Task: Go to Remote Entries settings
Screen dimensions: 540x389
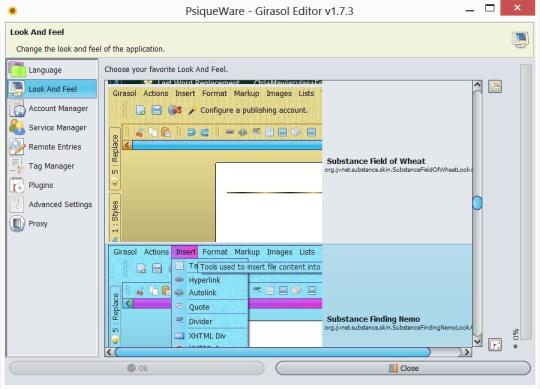Action: tap(52, 147)
